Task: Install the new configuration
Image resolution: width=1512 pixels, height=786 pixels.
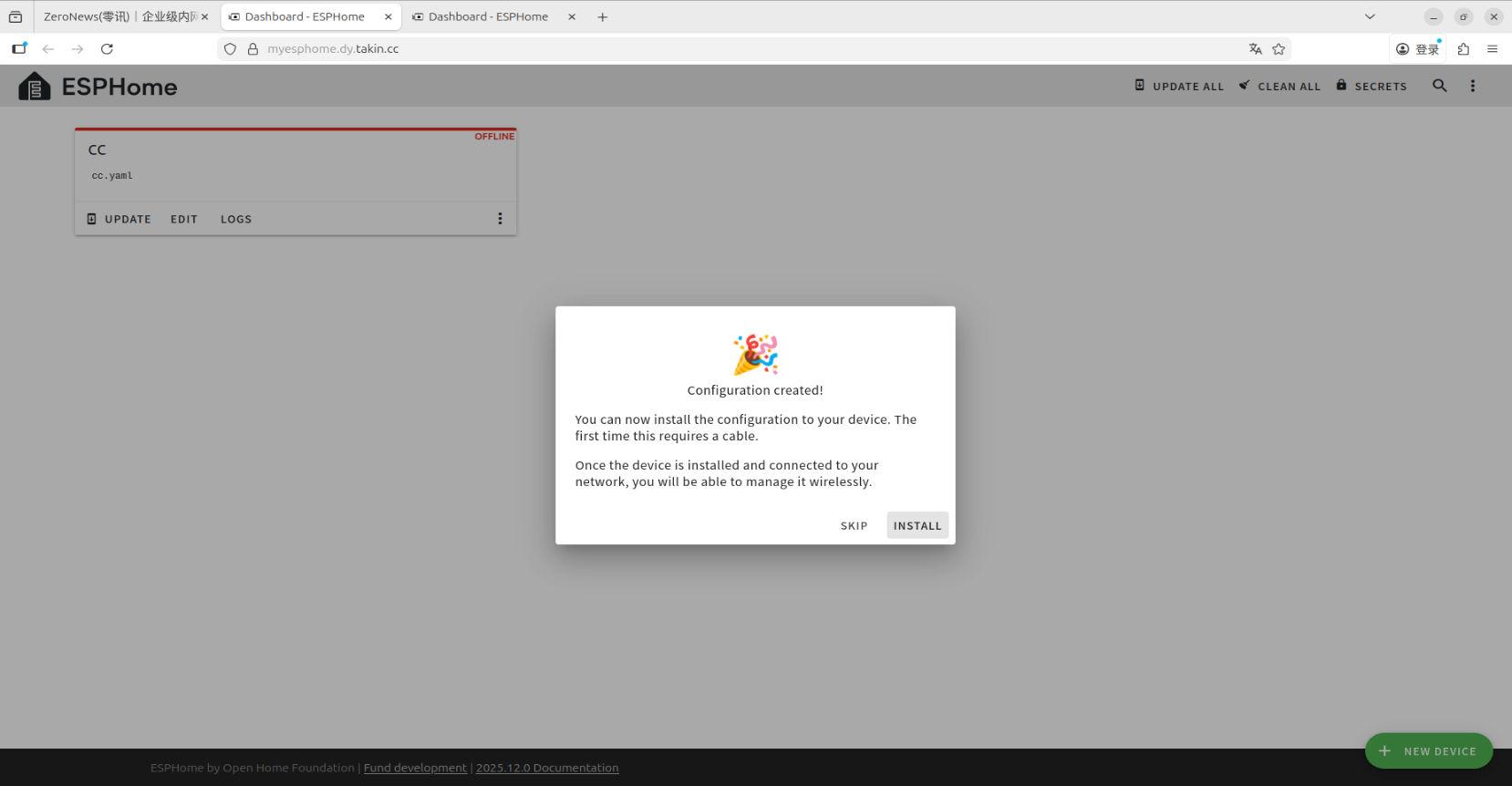Action: (917, 525)
